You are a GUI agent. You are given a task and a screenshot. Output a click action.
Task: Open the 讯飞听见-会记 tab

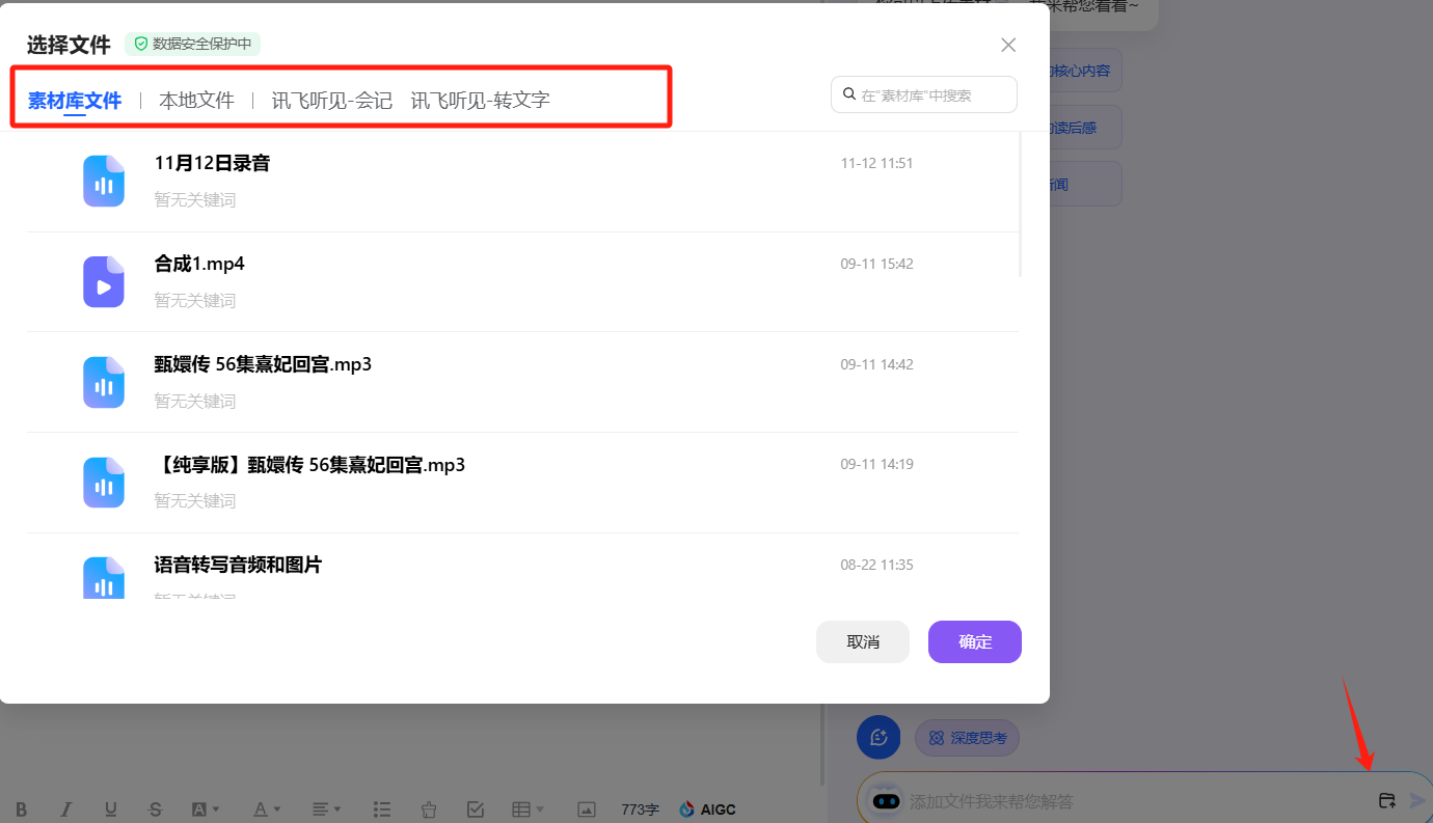click(332, 100)
